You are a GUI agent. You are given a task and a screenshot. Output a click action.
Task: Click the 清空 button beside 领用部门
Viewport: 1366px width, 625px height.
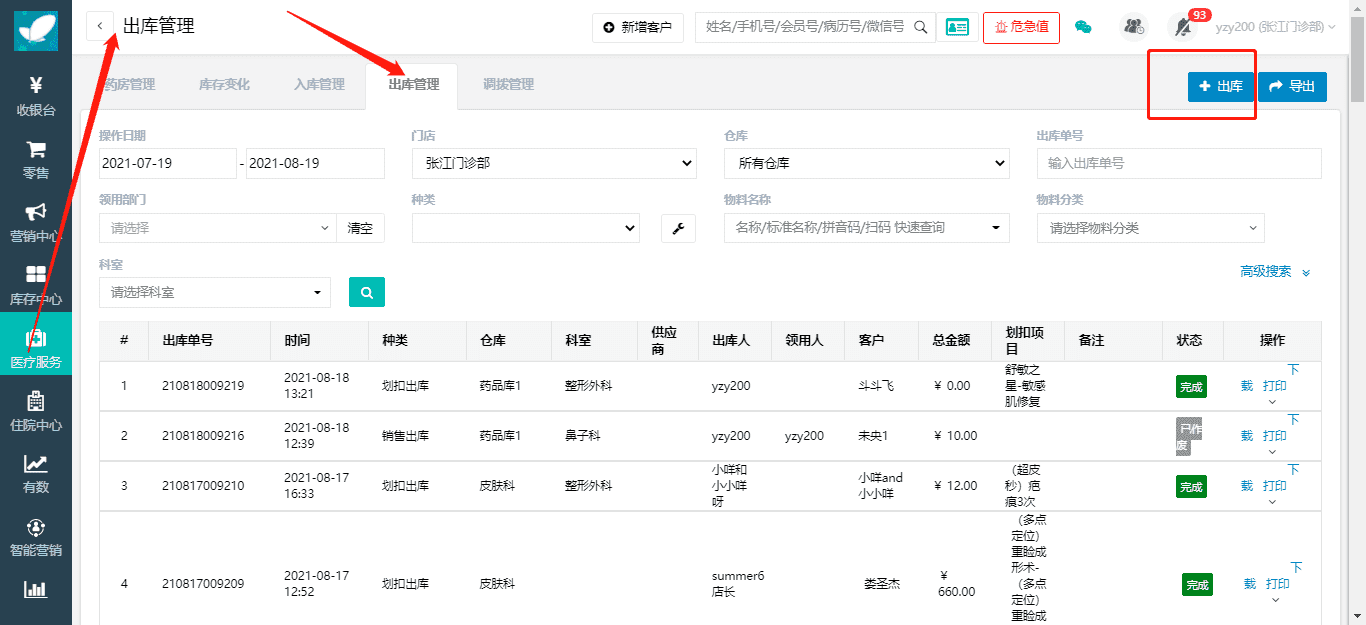360,228
